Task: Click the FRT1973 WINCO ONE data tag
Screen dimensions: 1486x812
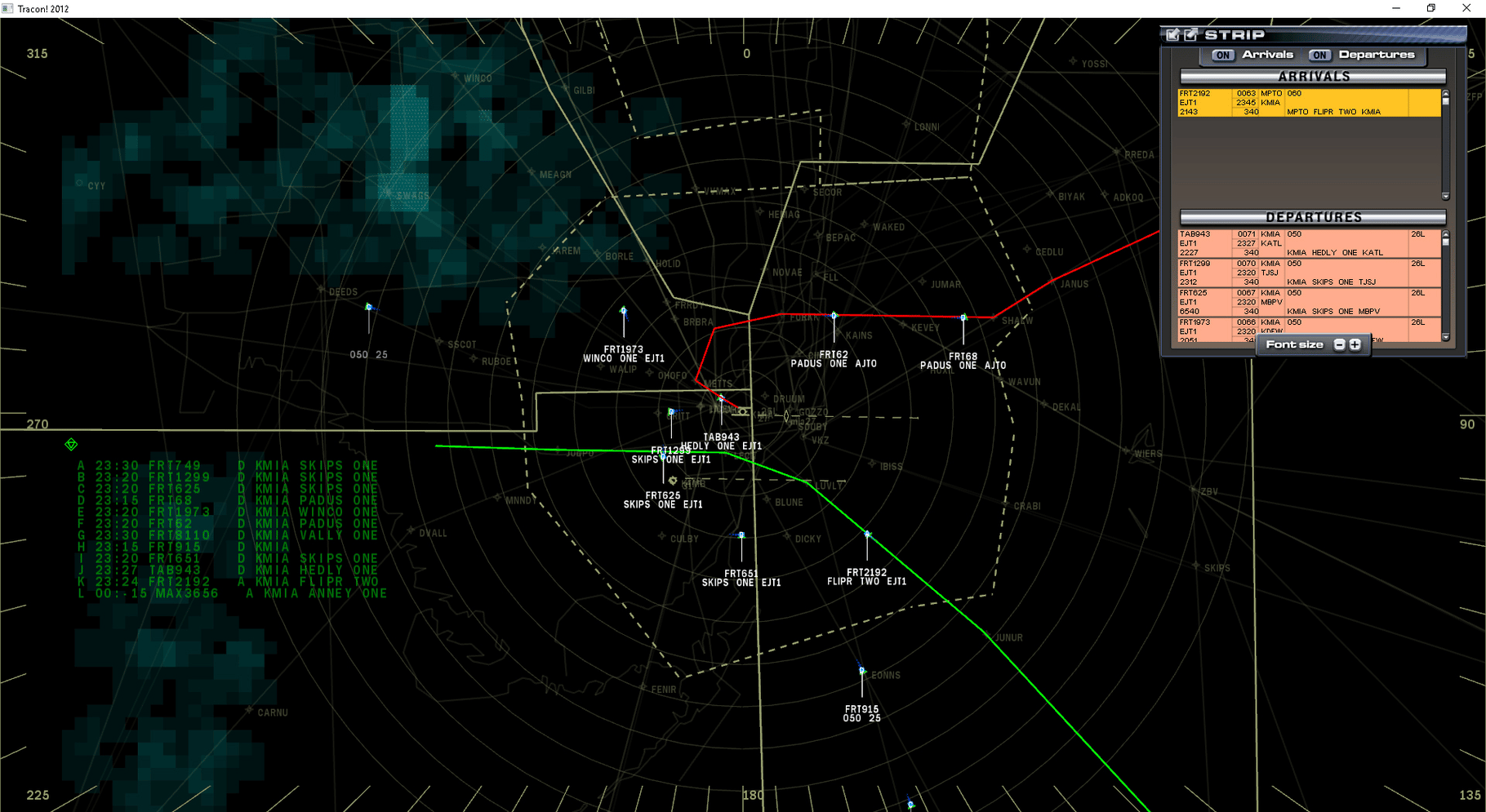Action: pyautogui.click(x=624, y=353)
